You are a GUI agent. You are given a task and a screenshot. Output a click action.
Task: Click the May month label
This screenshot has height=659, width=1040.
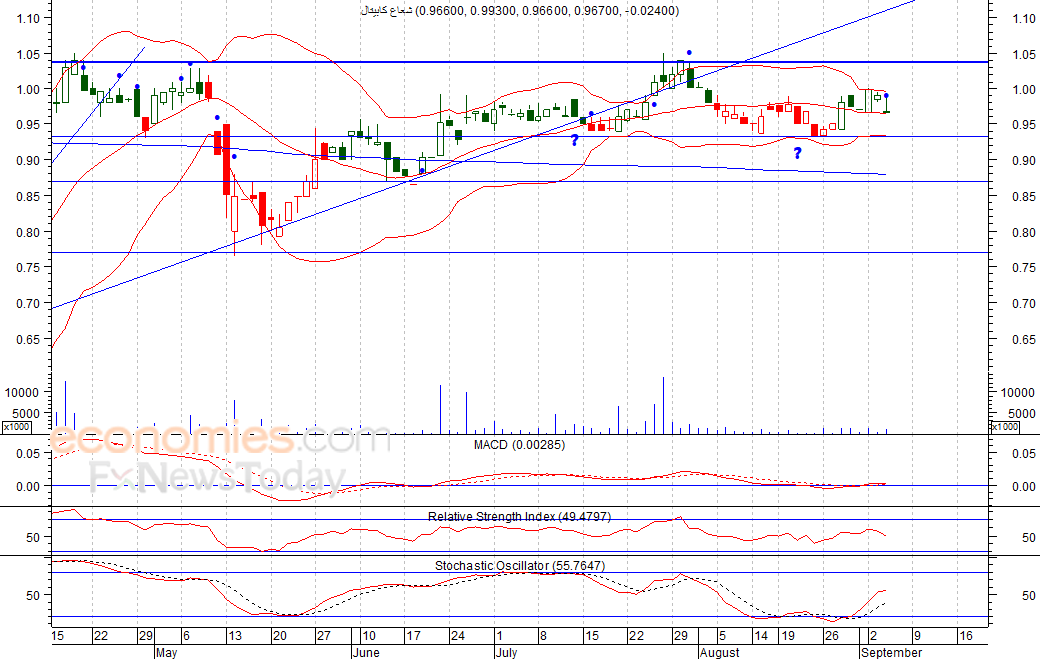(166, 652)
